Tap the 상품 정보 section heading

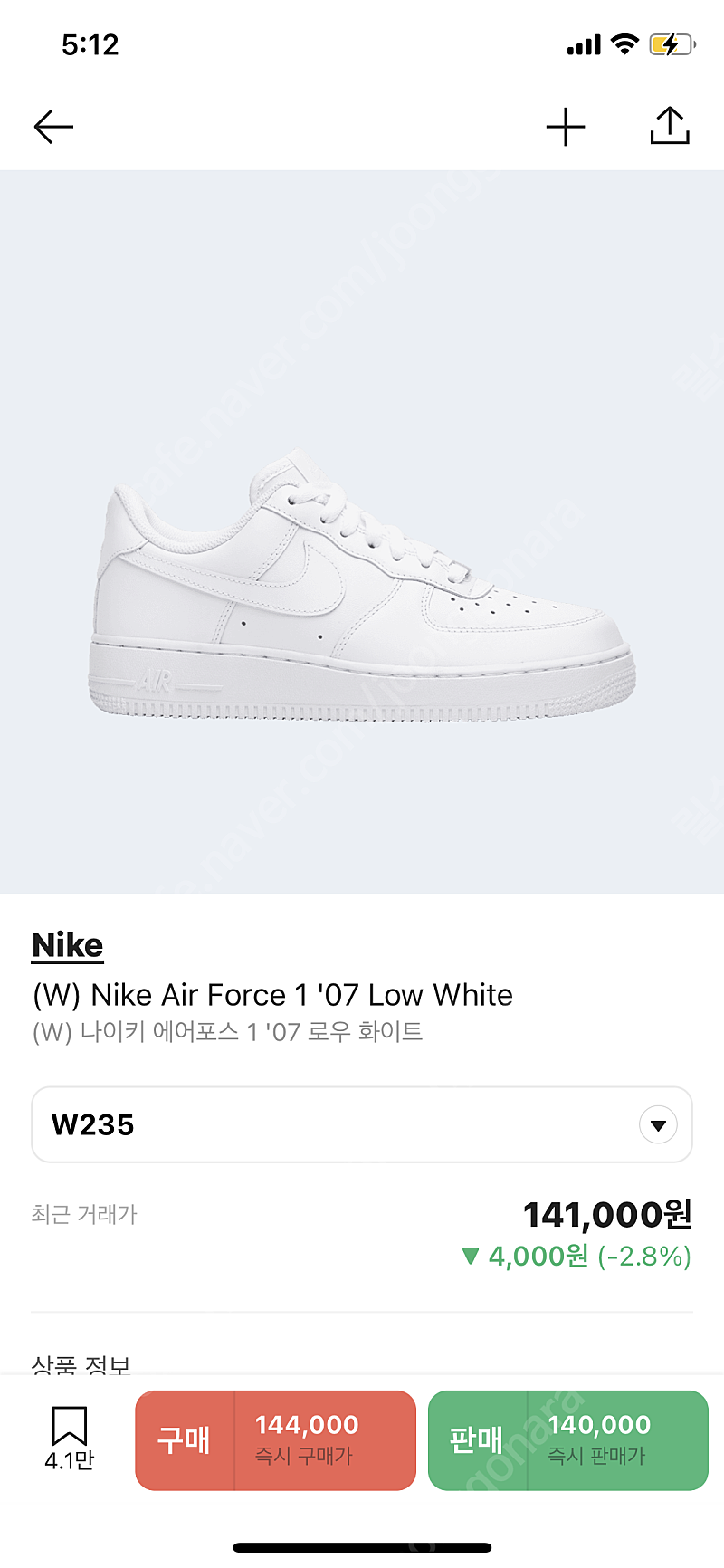81,1364
